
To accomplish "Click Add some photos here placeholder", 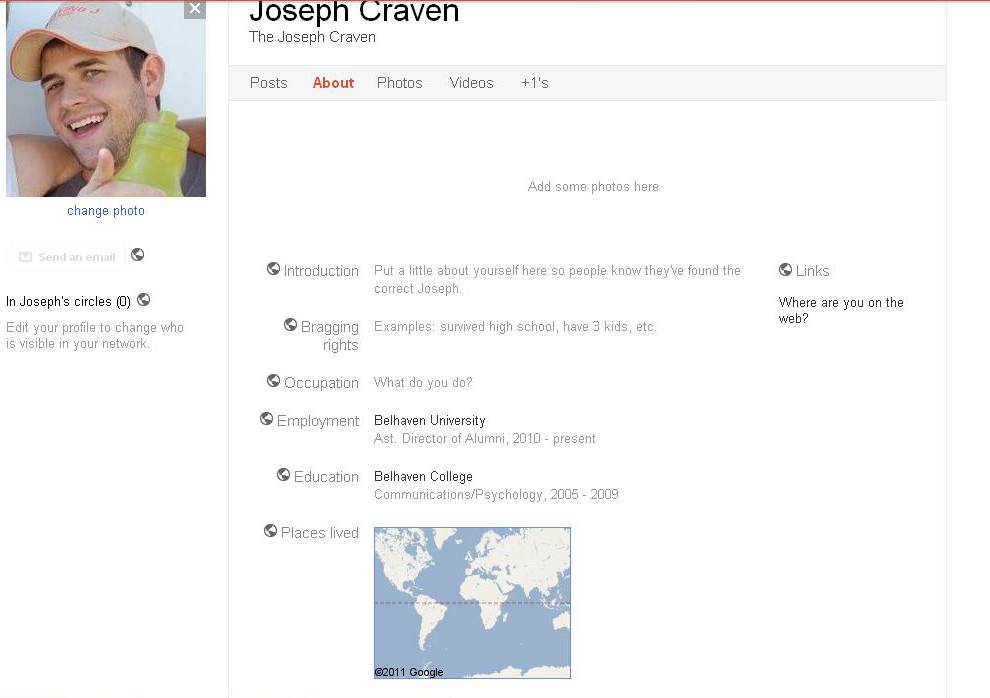I will [593, 187].
